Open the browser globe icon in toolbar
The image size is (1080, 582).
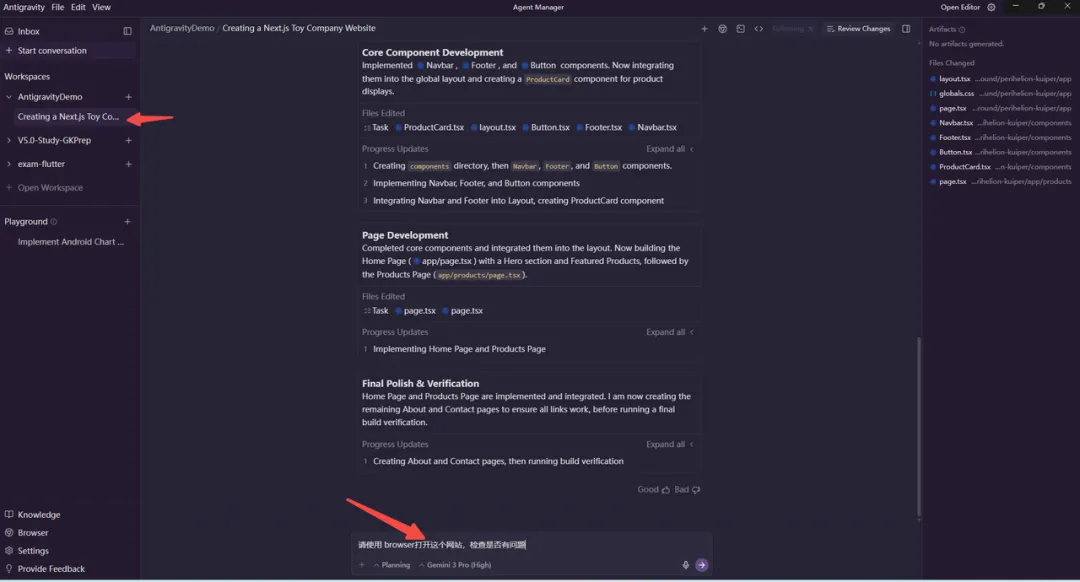pyautogui.click(x=723, y=29)
